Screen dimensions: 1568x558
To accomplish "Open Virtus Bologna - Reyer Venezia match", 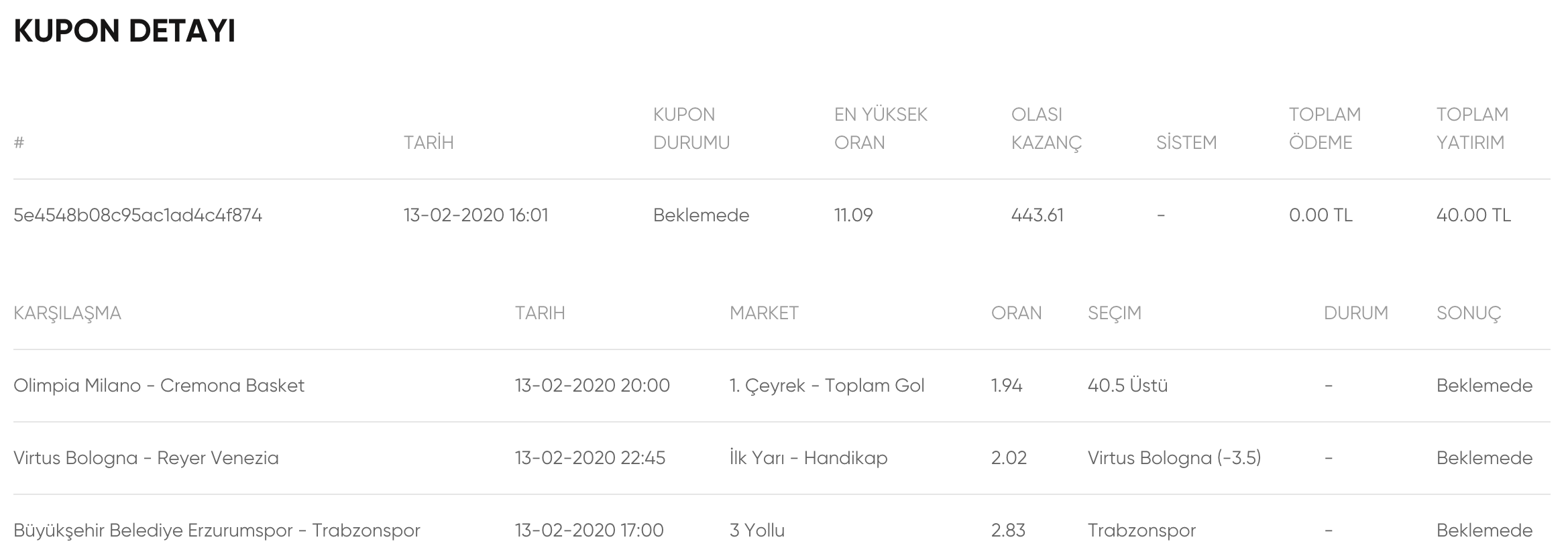I will coord(146,458).
